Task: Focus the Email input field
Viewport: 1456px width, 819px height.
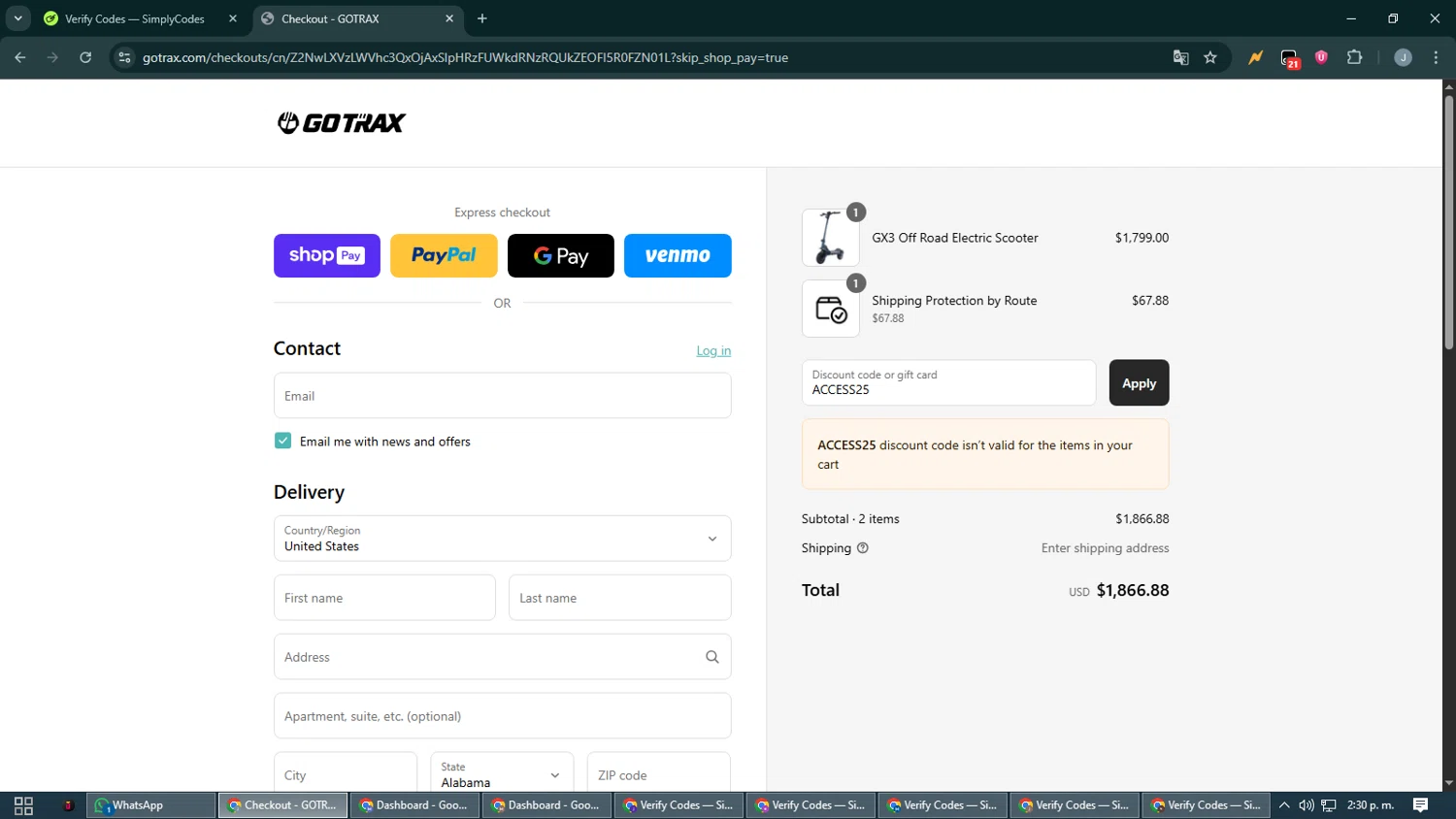Action: point(503,396)
